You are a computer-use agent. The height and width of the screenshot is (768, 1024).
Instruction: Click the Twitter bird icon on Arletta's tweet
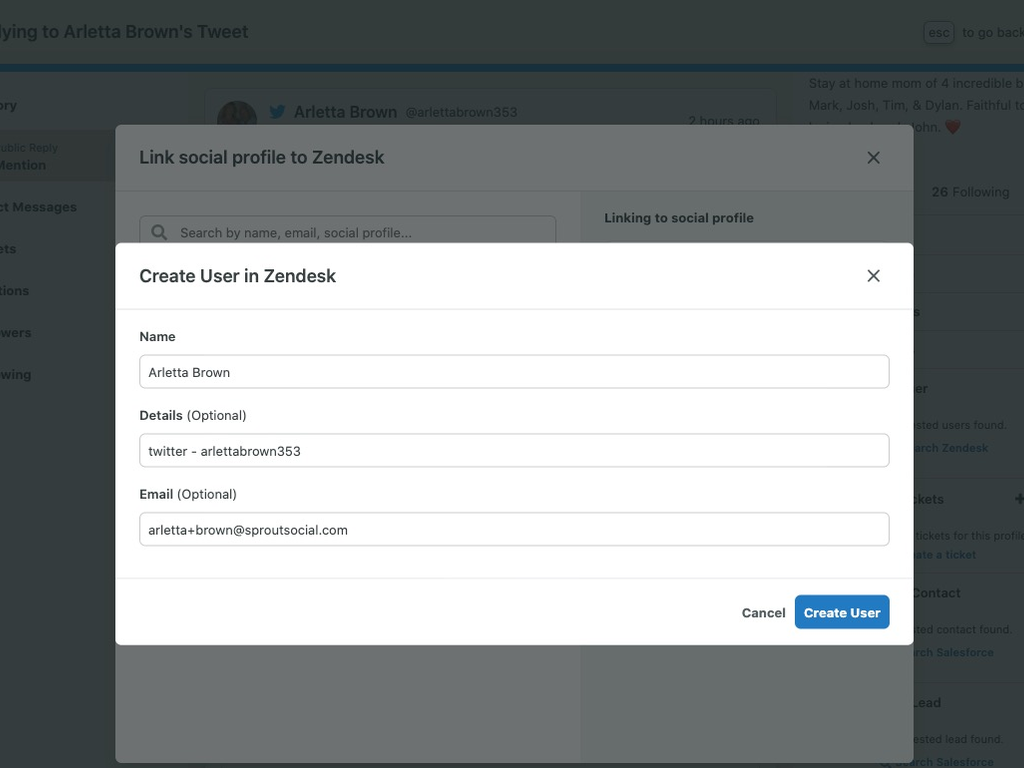(277, 112)
